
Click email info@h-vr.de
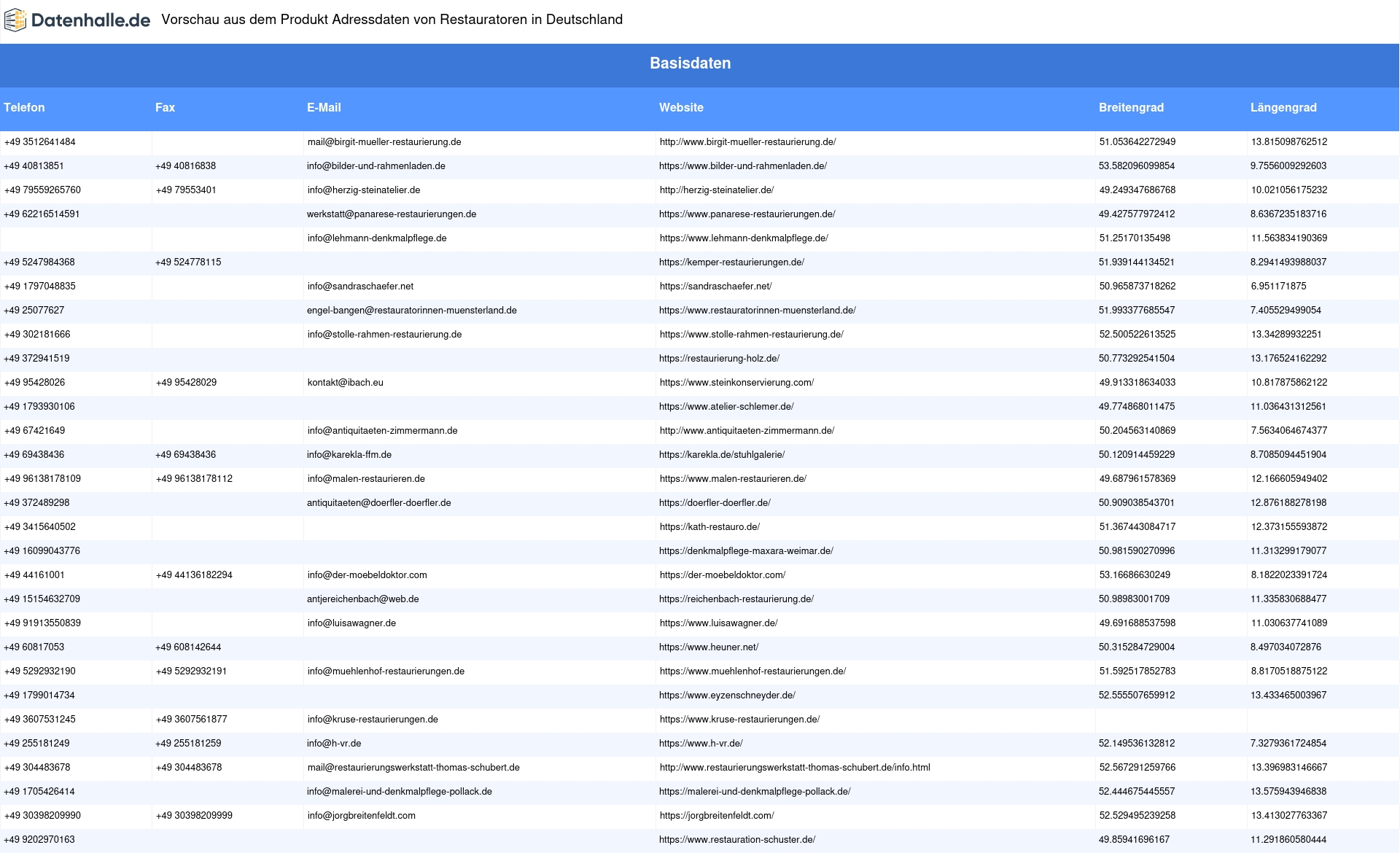[x=334, y=744]
